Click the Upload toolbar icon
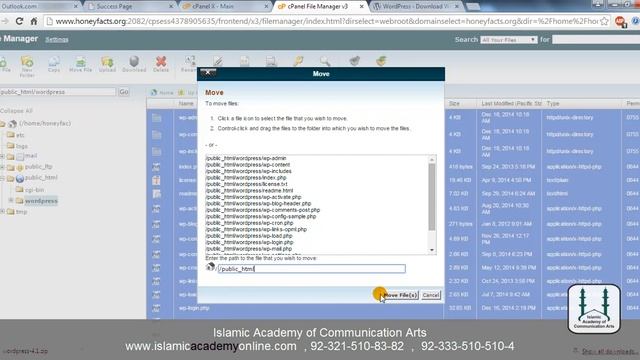The height and width of the screenshot is (360, 640). click(x=107, y=62)
